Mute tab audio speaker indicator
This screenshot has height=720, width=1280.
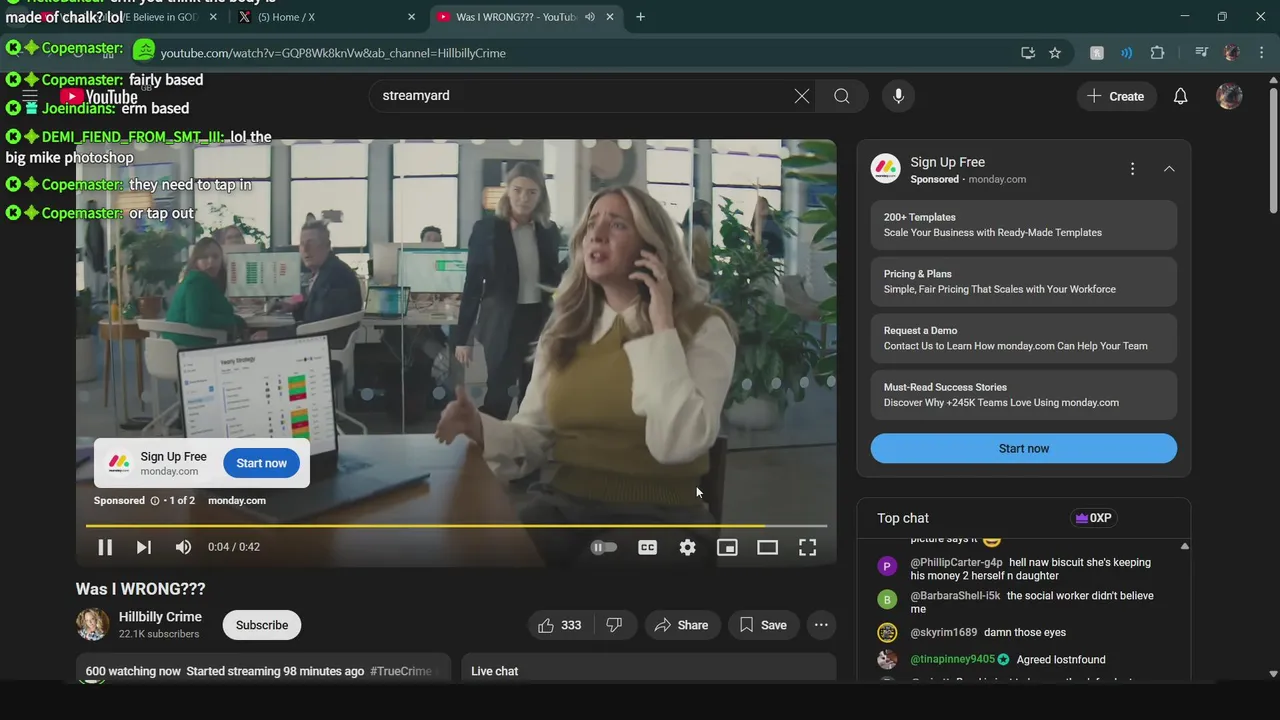(590, 17)
